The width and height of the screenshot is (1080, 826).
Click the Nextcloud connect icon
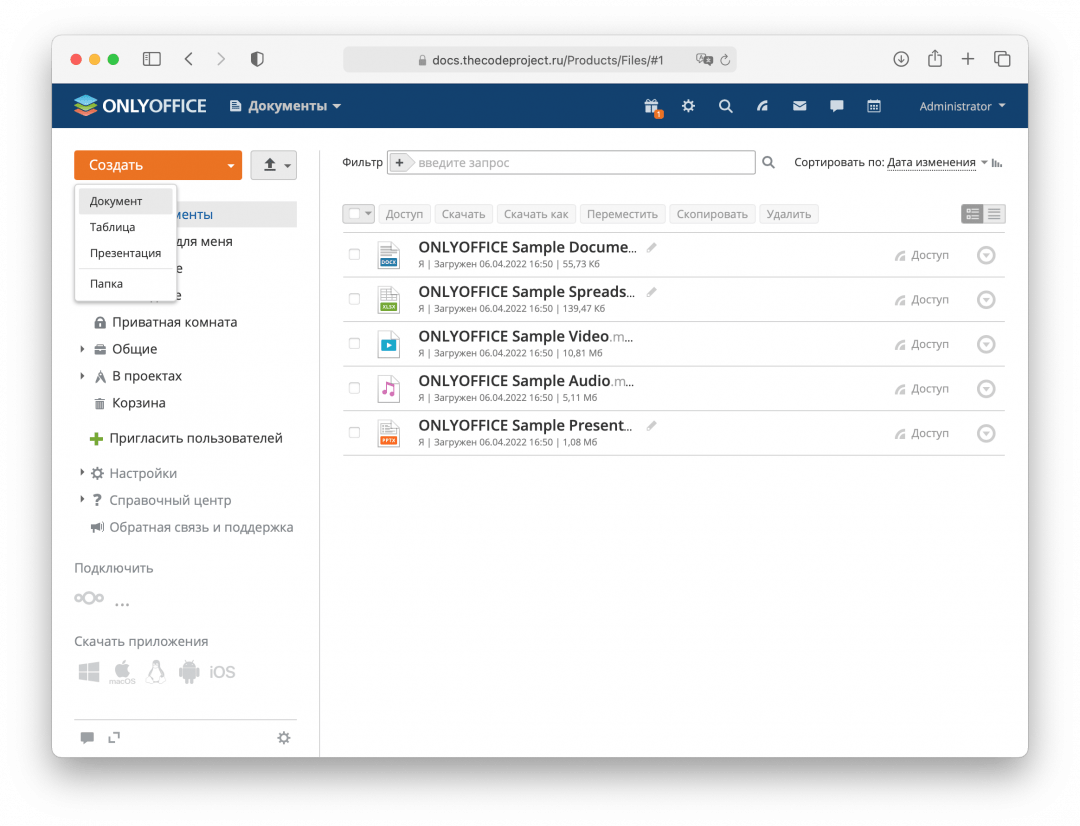tap(88, 598)
